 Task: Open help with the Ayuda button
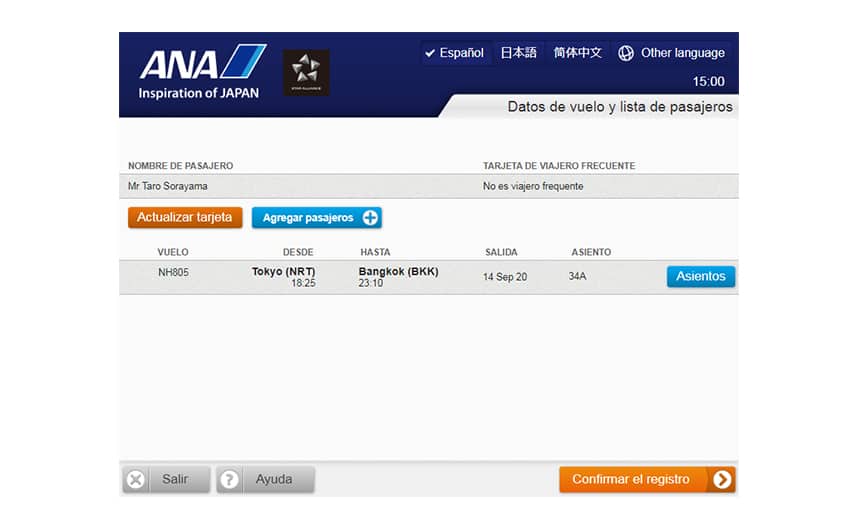click(x=266, y=480)
